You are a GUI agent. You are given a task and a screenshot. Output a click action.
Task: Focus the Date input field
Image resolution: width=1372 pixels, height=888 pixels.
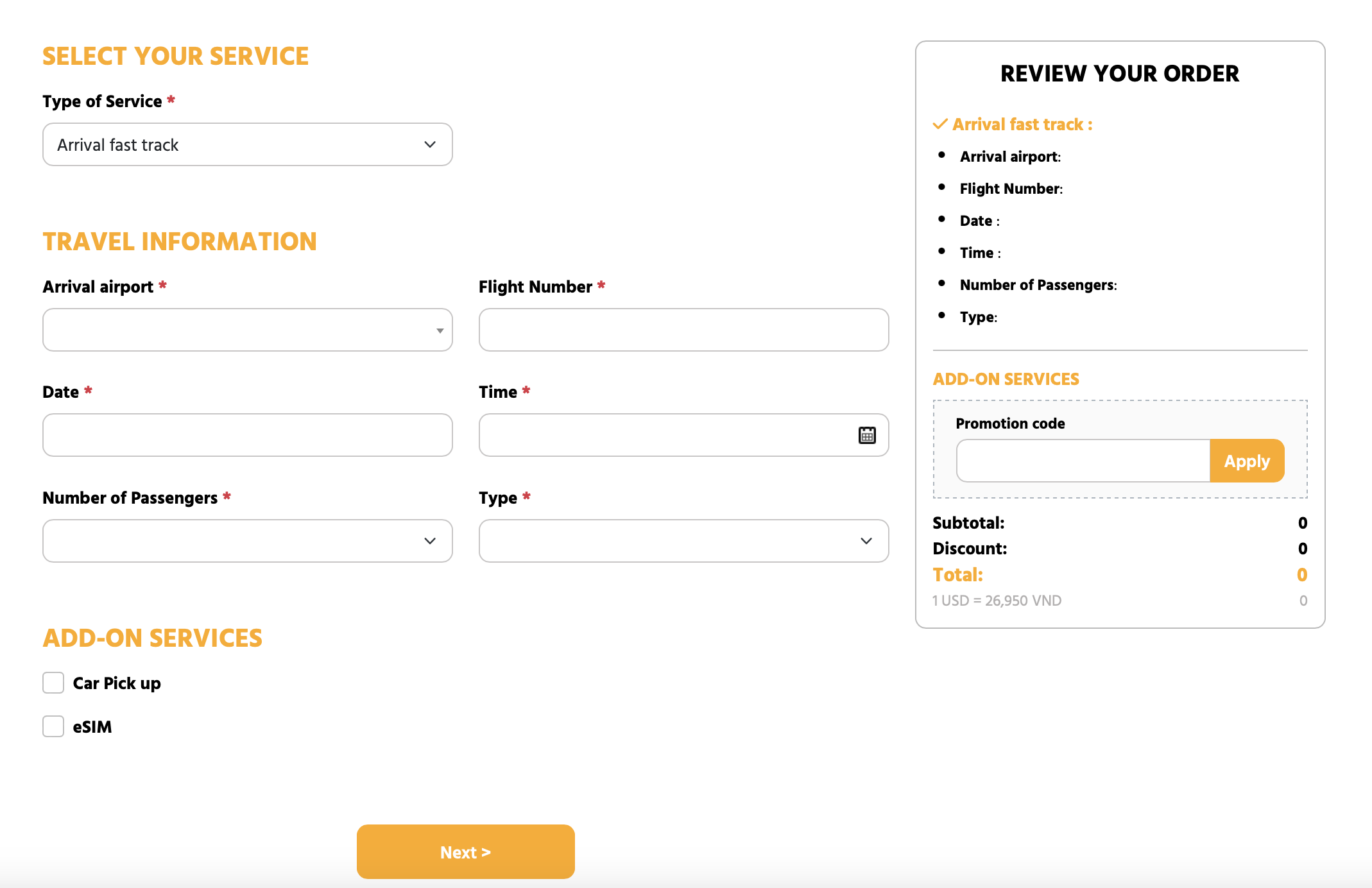click(247, 435)
